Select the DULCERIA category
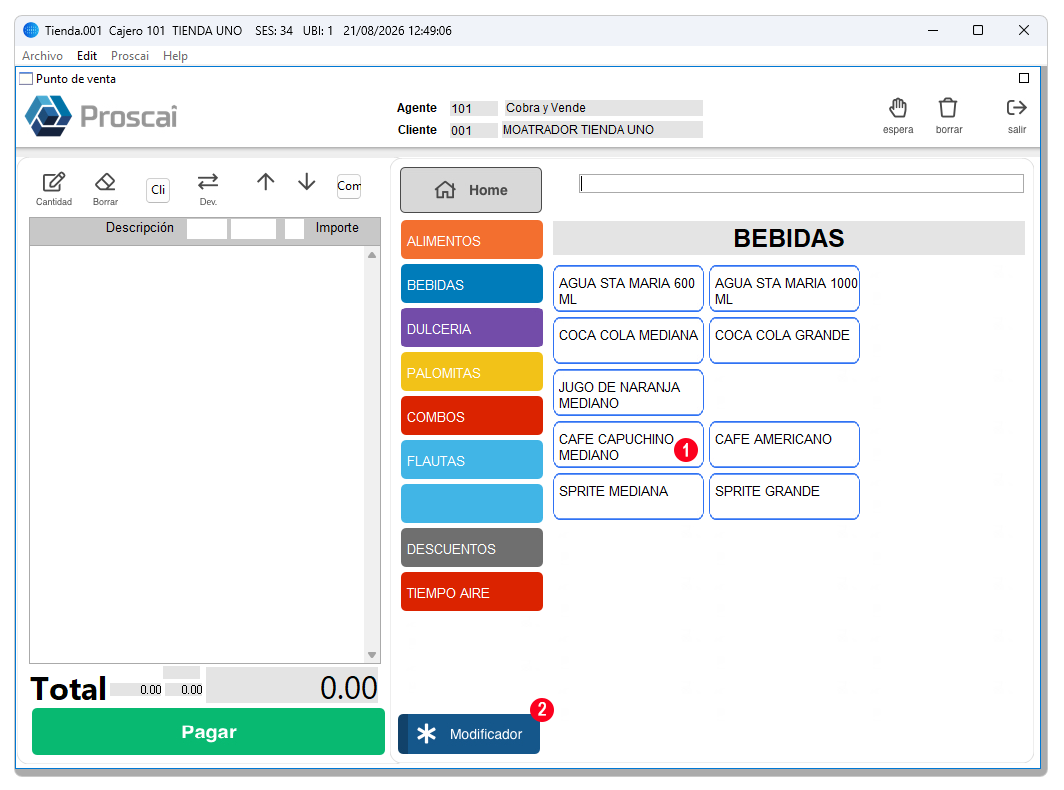The height and width of the screenshot is (790, 1064). [x=472, y=328]
